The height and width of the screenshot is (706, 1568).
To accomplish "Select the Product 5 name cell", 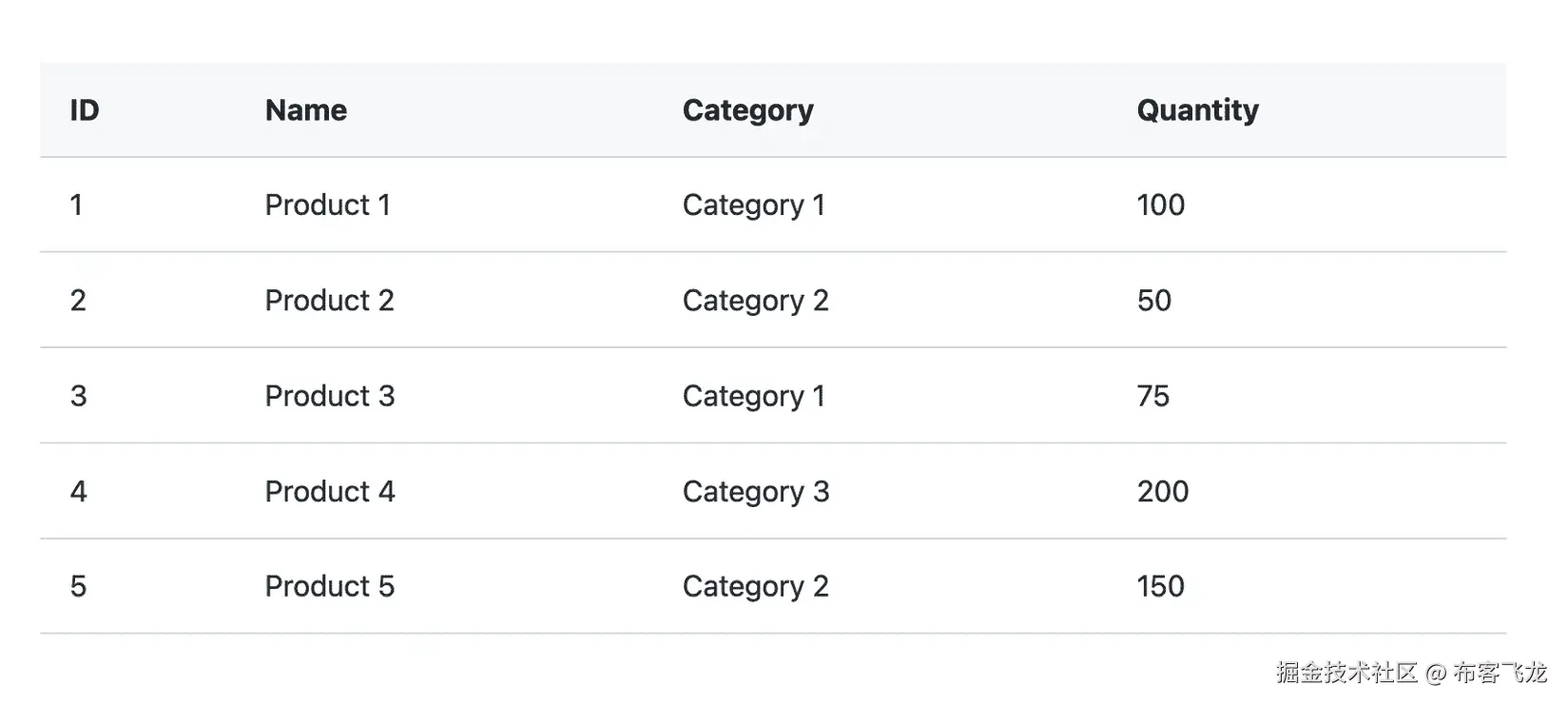I will [329, 586].
